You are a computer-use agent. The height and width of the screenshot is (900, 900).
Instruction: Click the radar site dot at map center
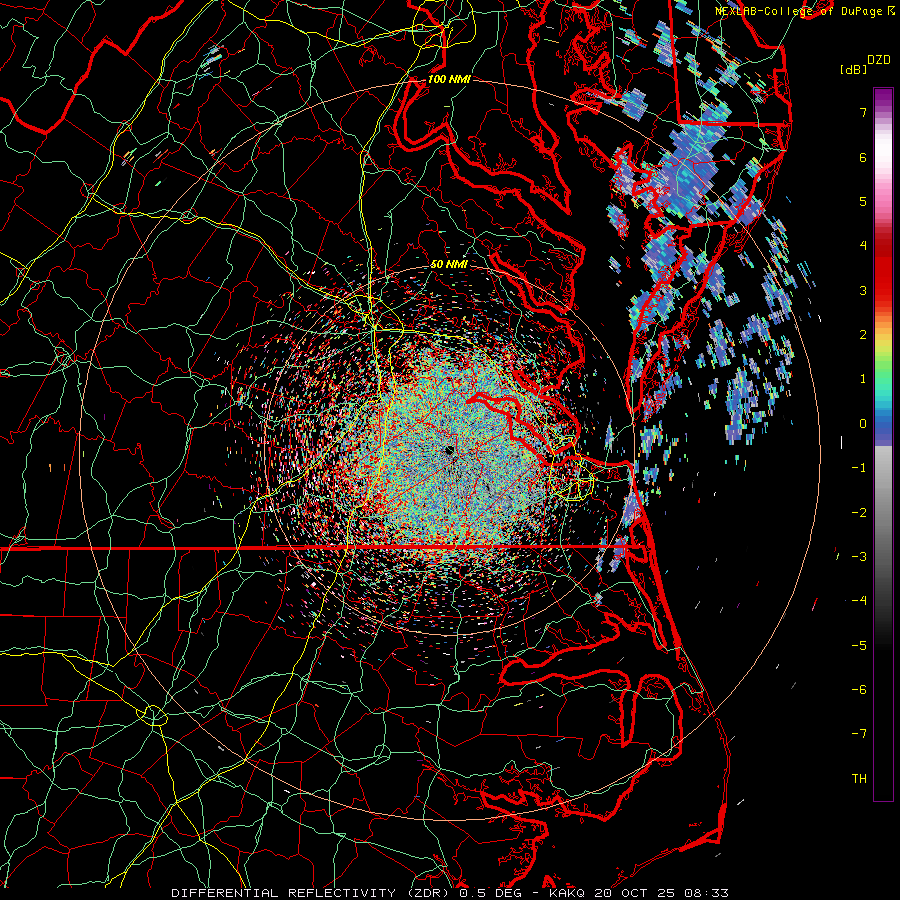coord(449,451)
